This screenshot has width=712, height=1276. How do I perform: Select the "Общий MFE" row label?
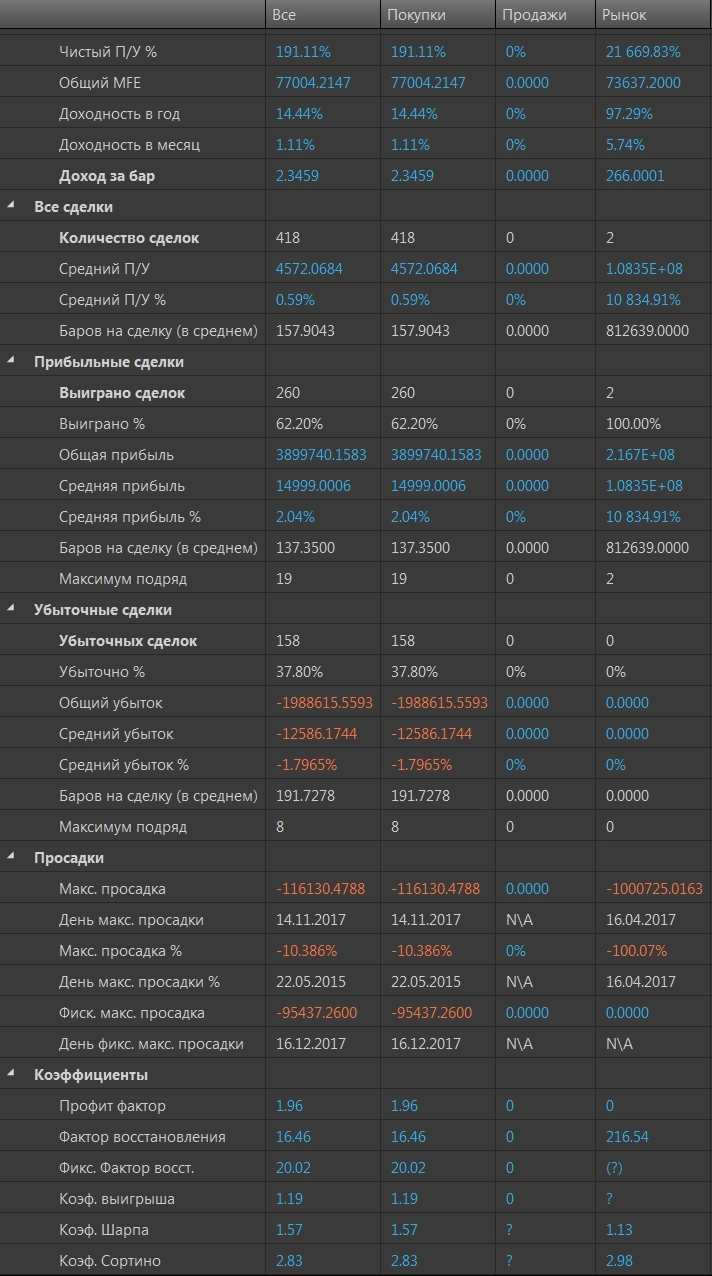[x=101, y=83]
